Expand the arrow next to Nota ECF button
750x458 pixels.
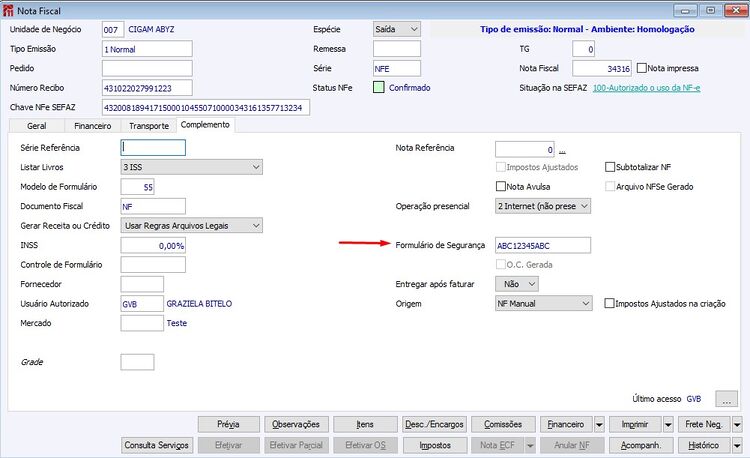(x=530, y=446)
